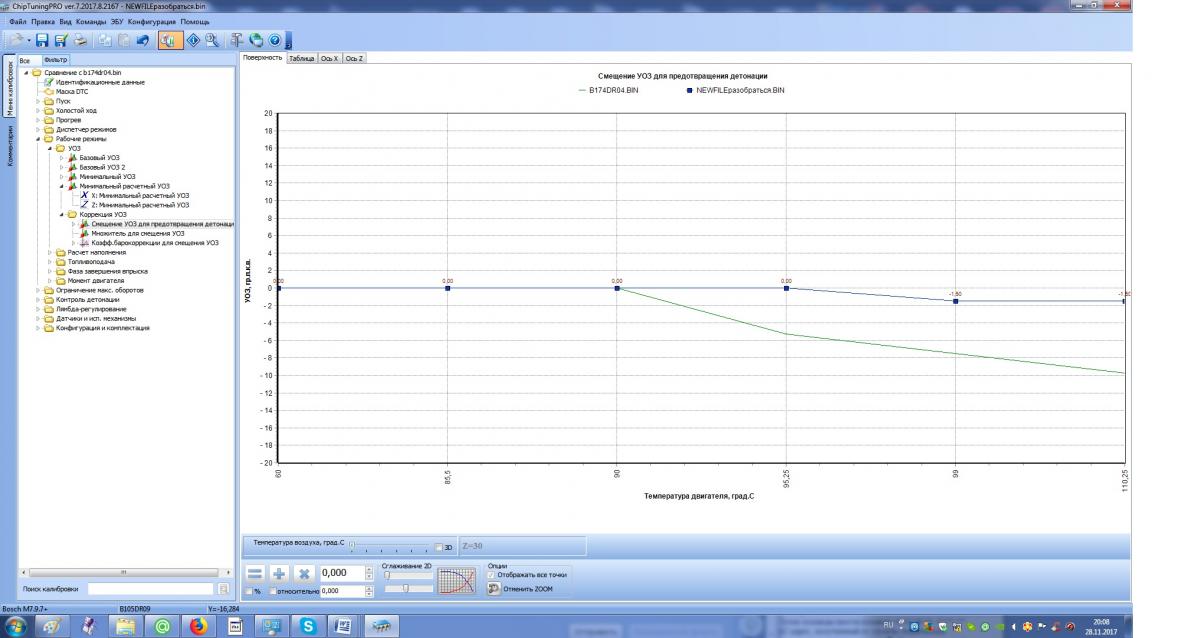Image resolution: width=1200 pixels, height=638 pixels.
Task: Click the 2D smoothing curve graph button
Action: pyautogui.click(x=458, y=582)
